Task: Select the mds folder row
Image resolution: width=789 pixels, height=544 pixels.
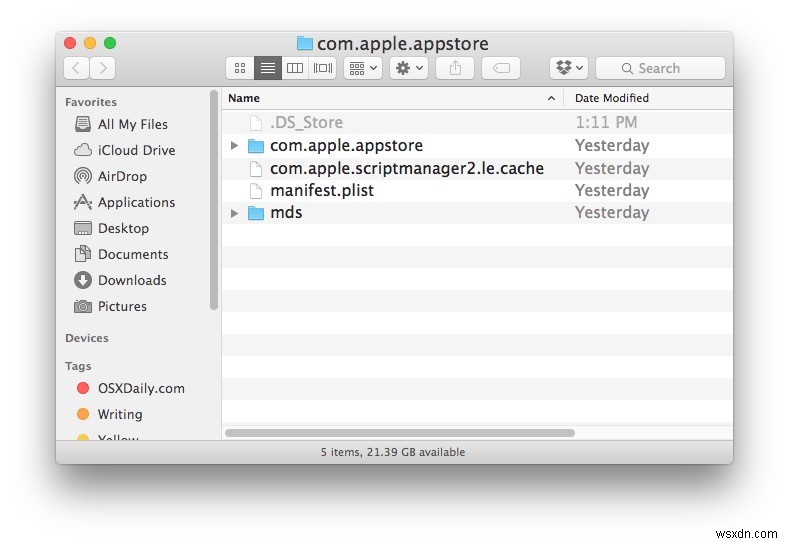Action: point(477,212)
